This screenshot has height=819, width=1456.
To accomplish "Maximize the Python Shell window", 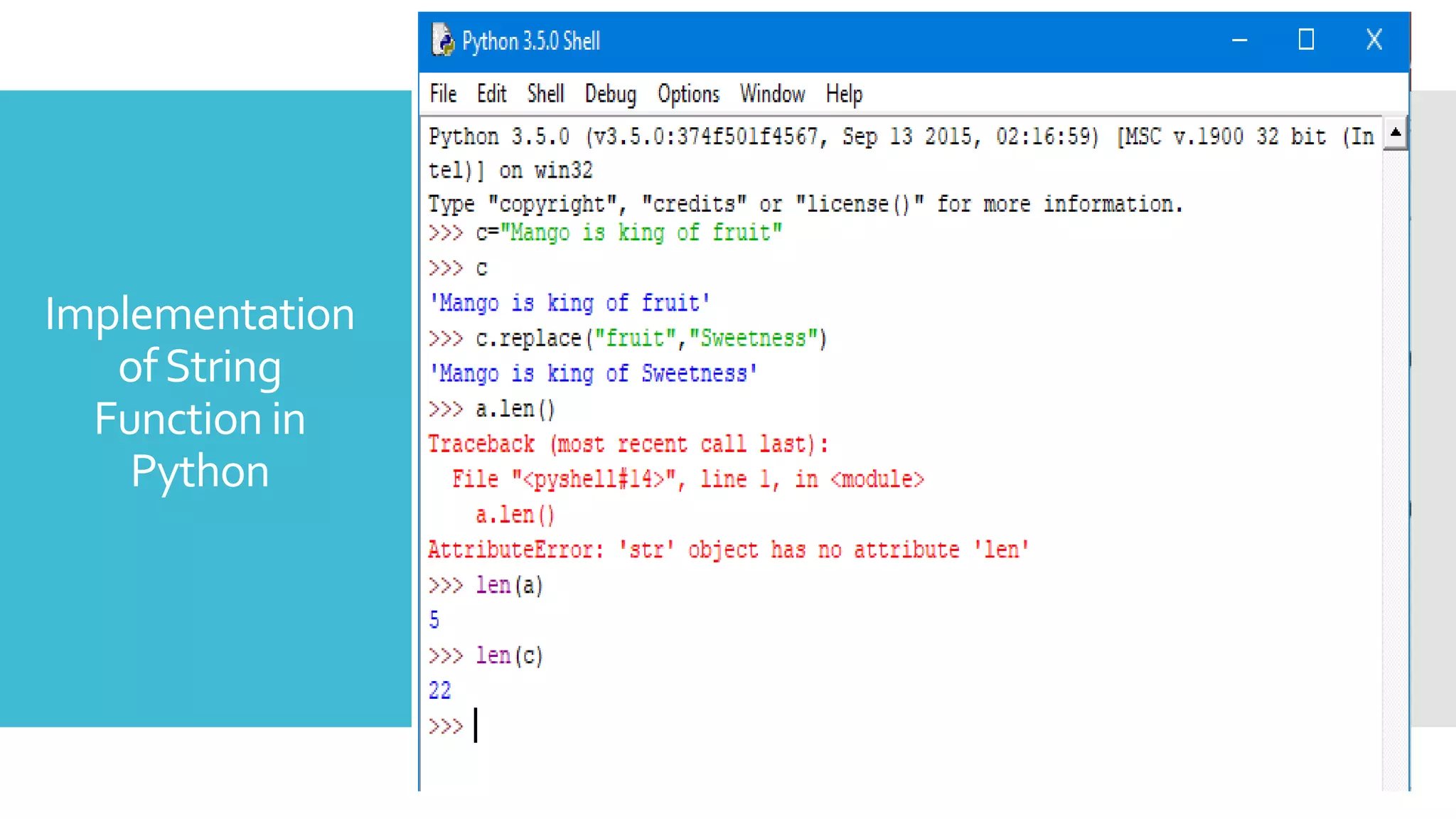I will tap(1306, 40).
